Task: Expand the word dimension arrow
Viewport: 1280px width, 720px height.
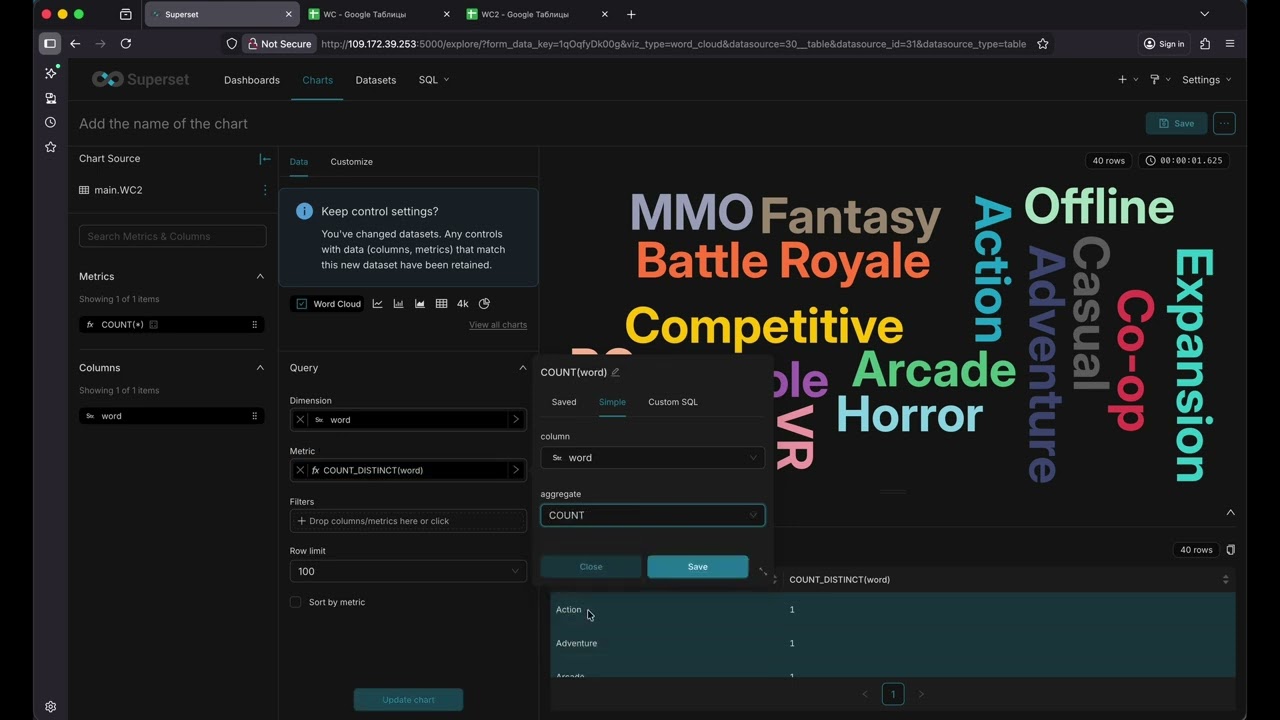Action: 516,420
